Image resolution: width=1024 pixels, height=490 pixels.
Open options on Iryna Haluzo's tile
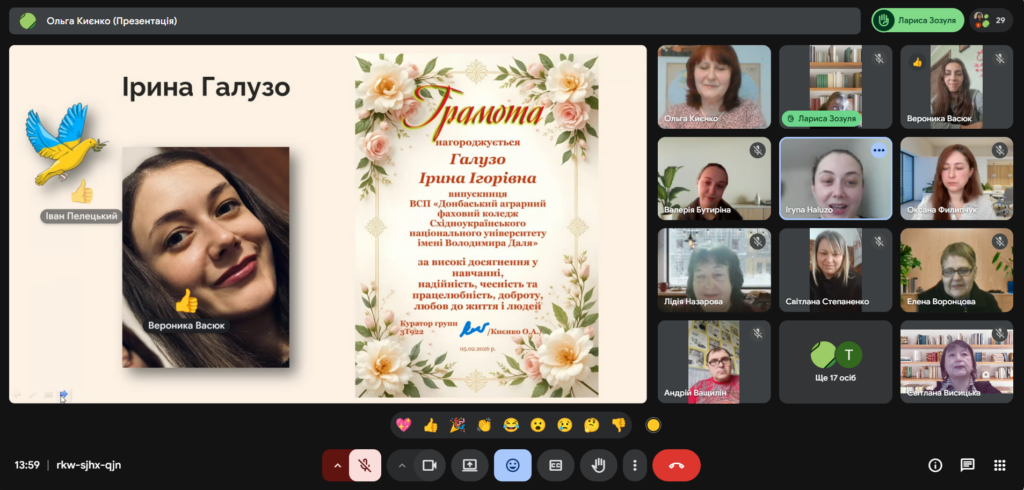click(879, 150)
